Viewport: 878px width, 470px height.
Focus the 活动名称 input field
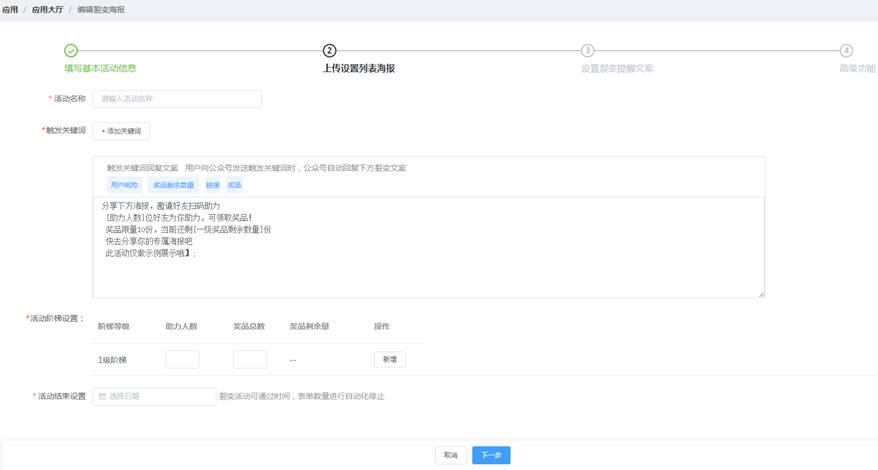pyautogui.click(x=177, y=99)
